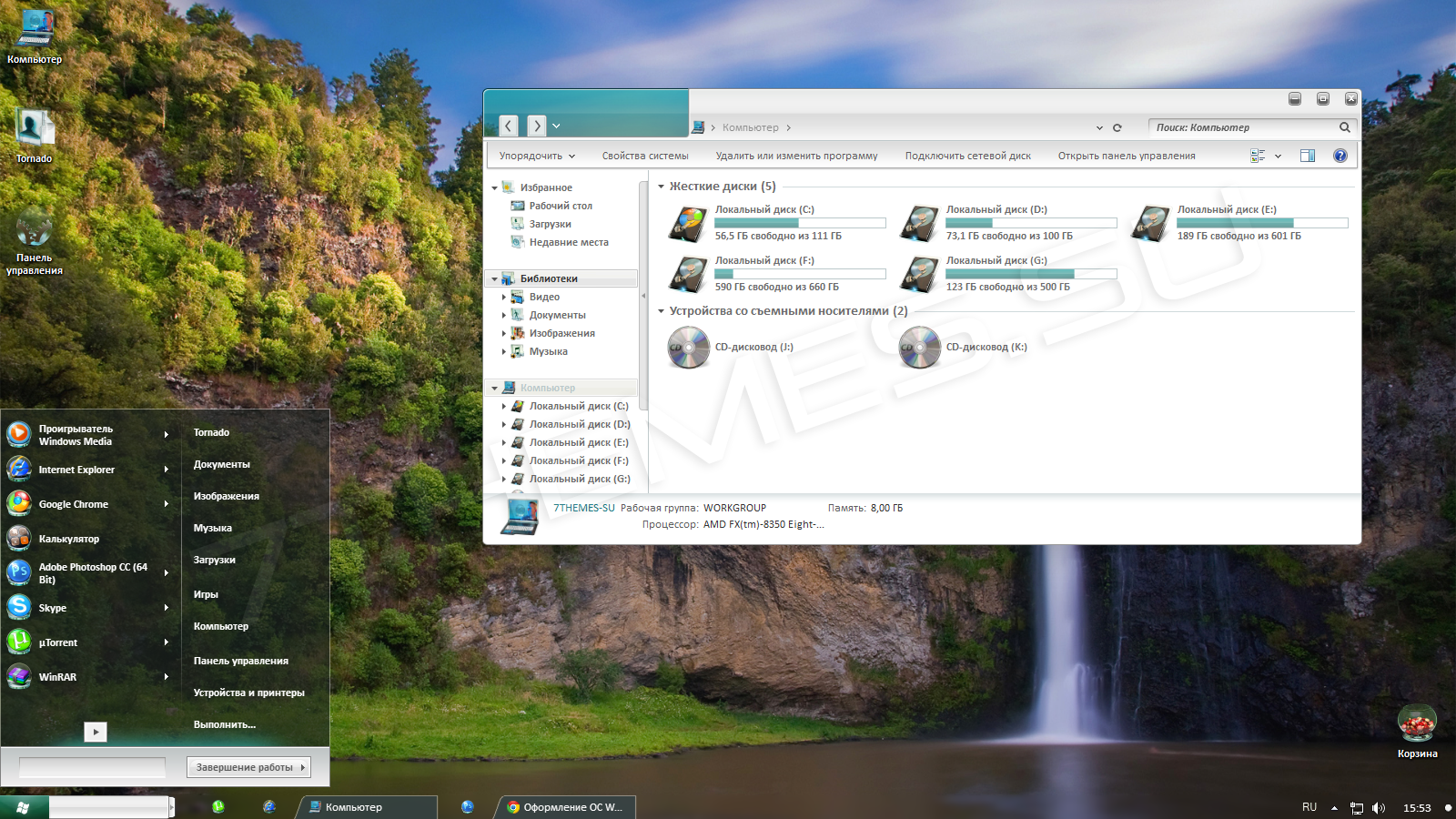Image resolution: width=1456 pixels, height=819 pixels.
Task: Click Подключить сетевой диск
Action: (968, 156)
